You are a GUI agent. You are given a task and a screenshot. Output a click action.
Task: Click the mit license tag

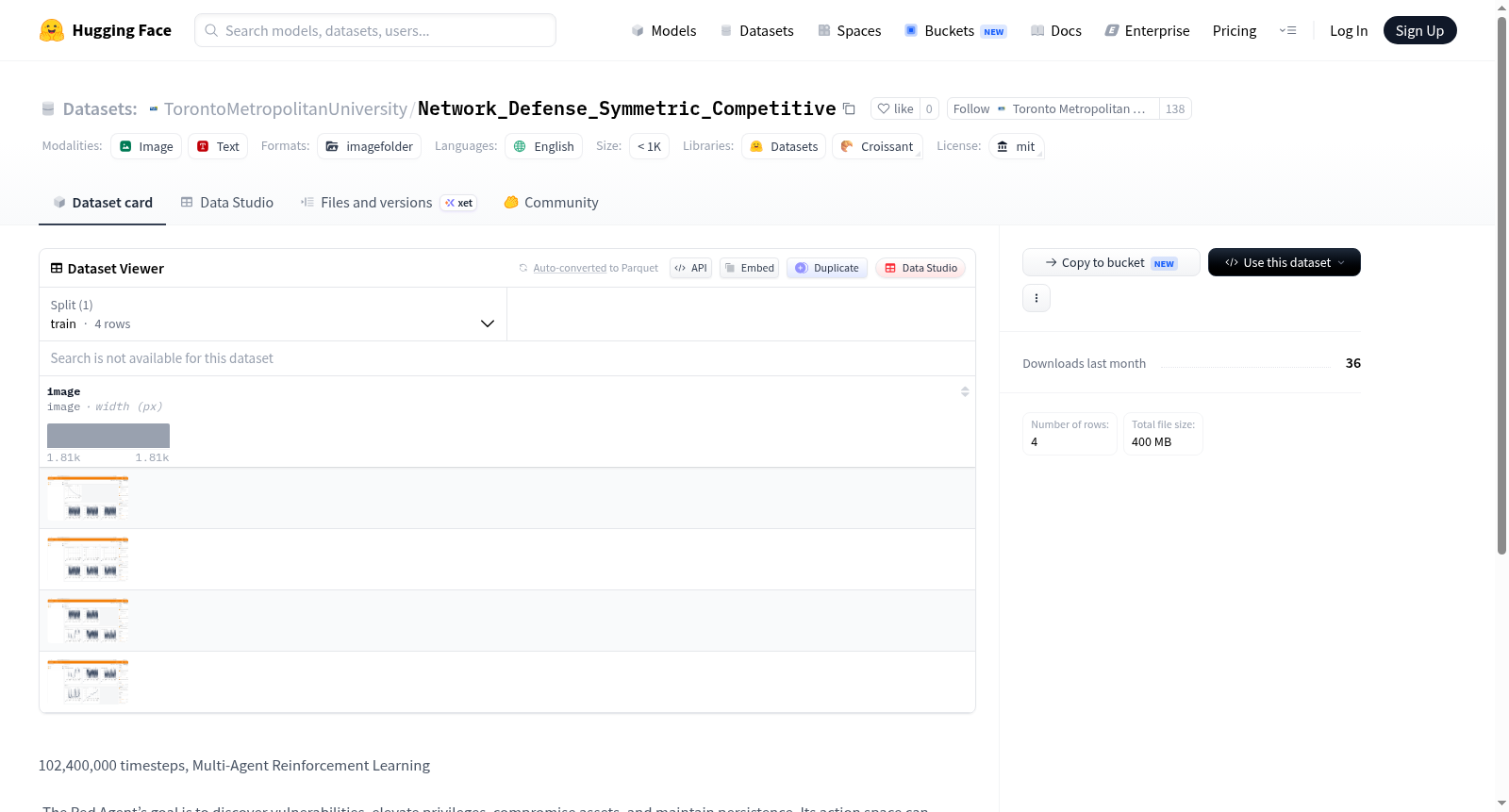[x=1016, y=146]
